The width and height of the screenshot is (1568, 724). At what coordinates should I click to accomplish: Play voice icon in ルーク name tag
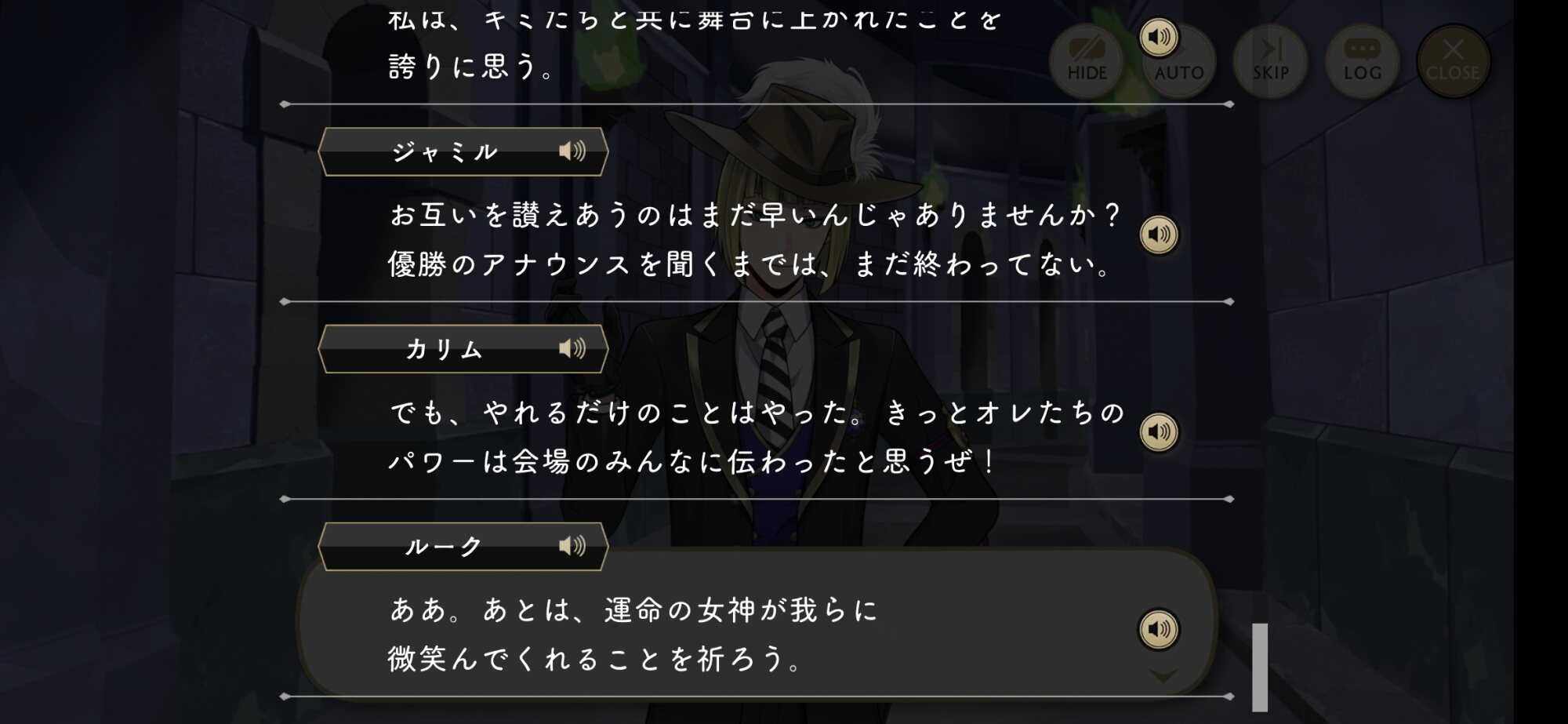[572, 545]
